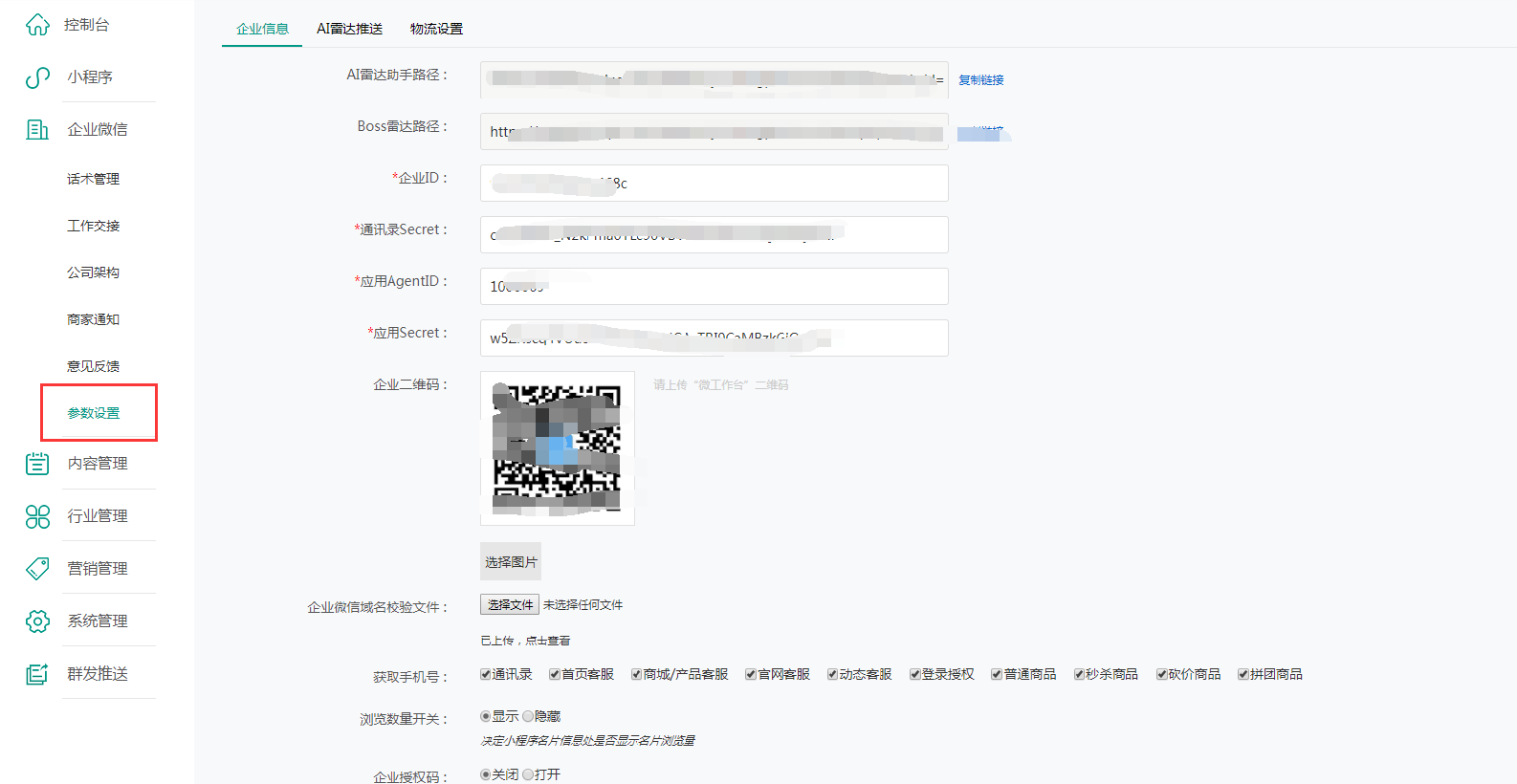Click the Boss雷达路径 field

tap(715, 131)
